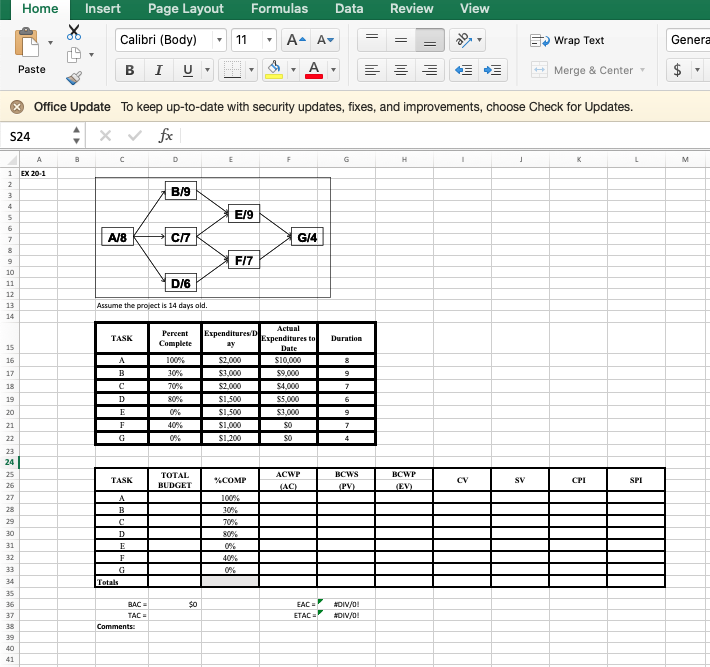Click the currency dollar format icon
Screen dimensions: 710x667
[x=677, y=70]
